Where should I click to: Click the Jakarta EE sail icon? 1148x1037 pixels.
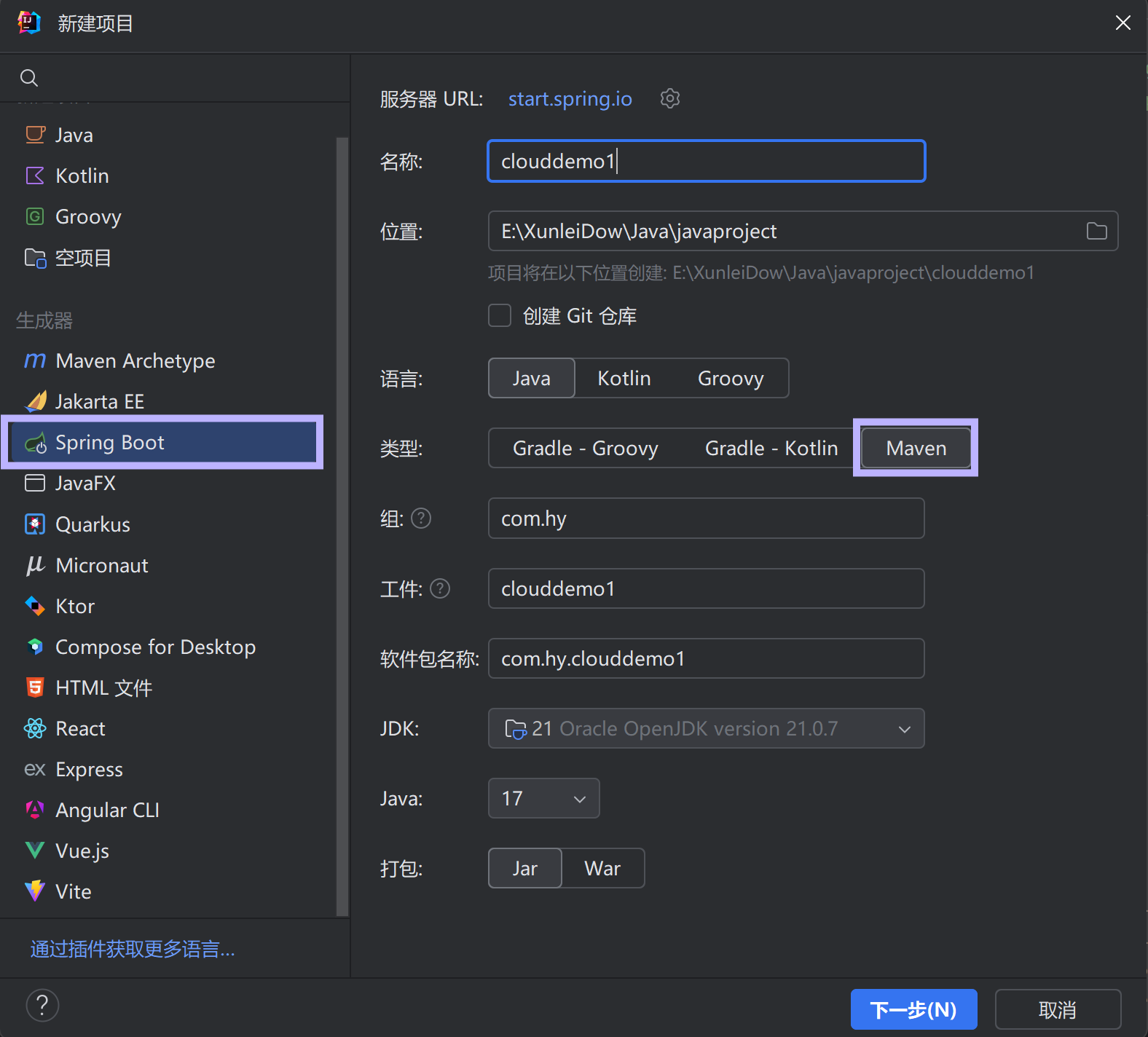[36, 401]
